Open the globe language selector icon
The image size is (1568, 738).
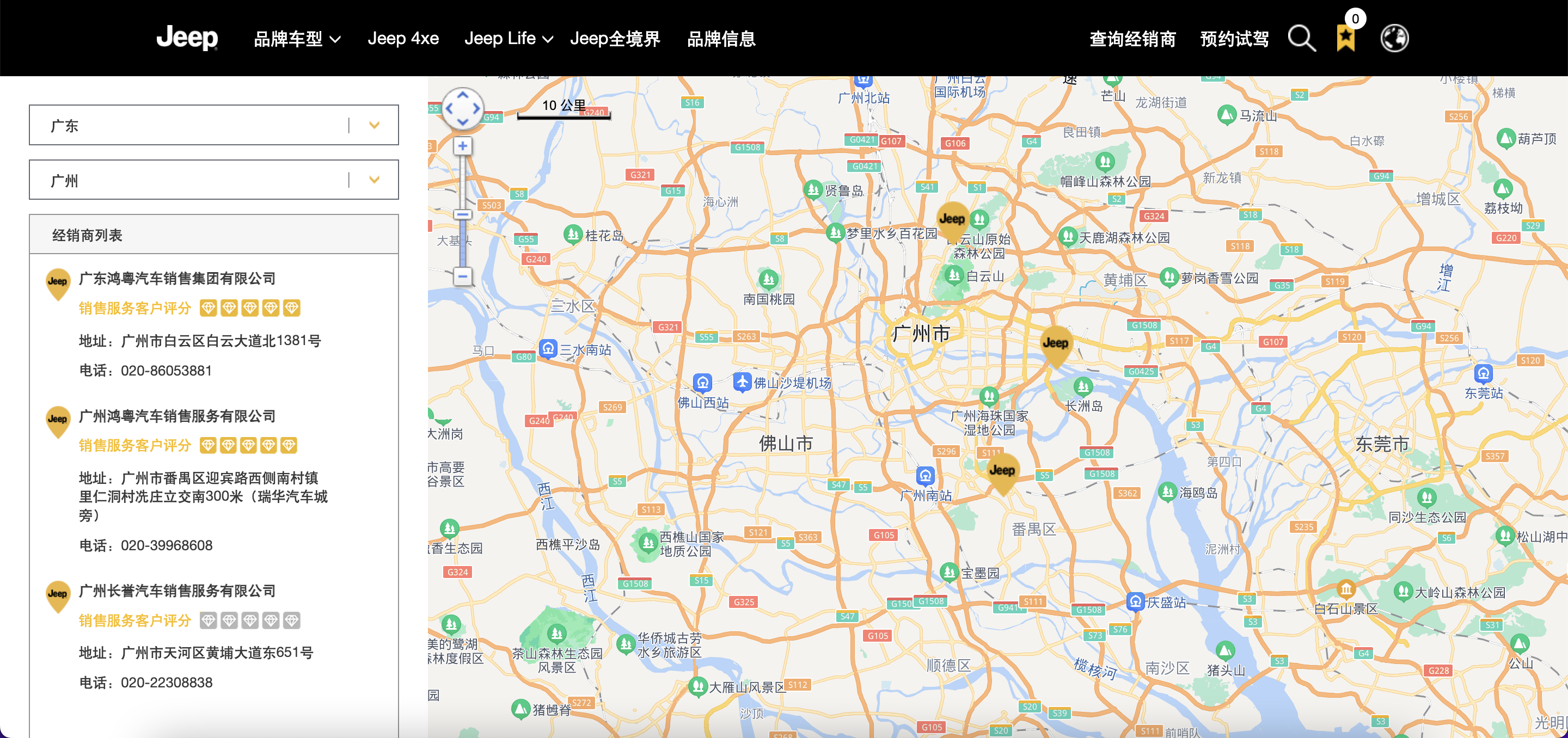(1394, 38)
